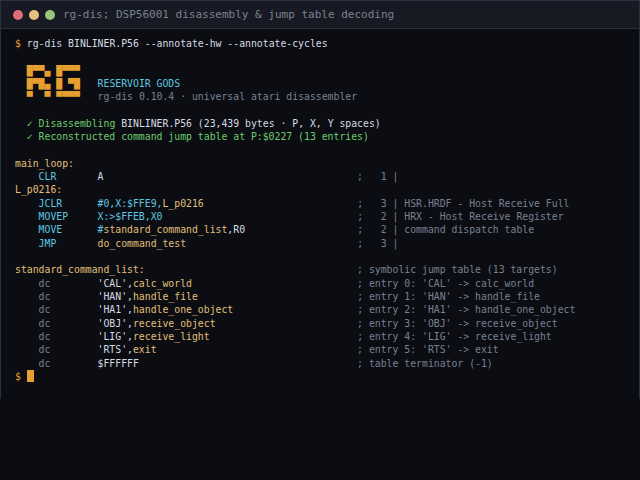
Task: Maximize the window with the green button
Action: point(50,15)
